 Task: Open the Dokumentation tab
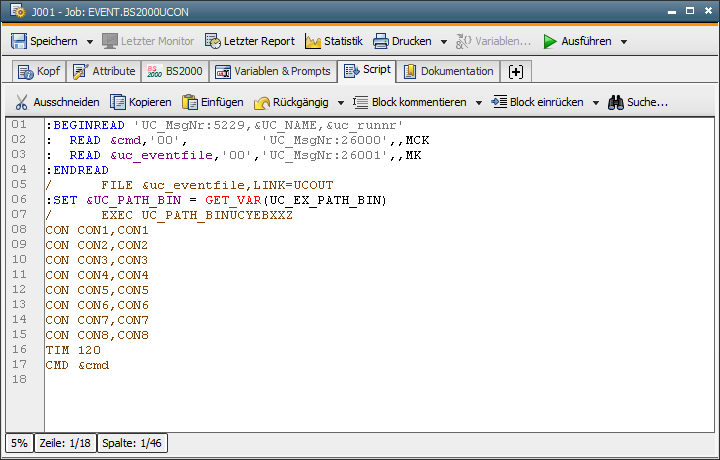tap(448, 72)
